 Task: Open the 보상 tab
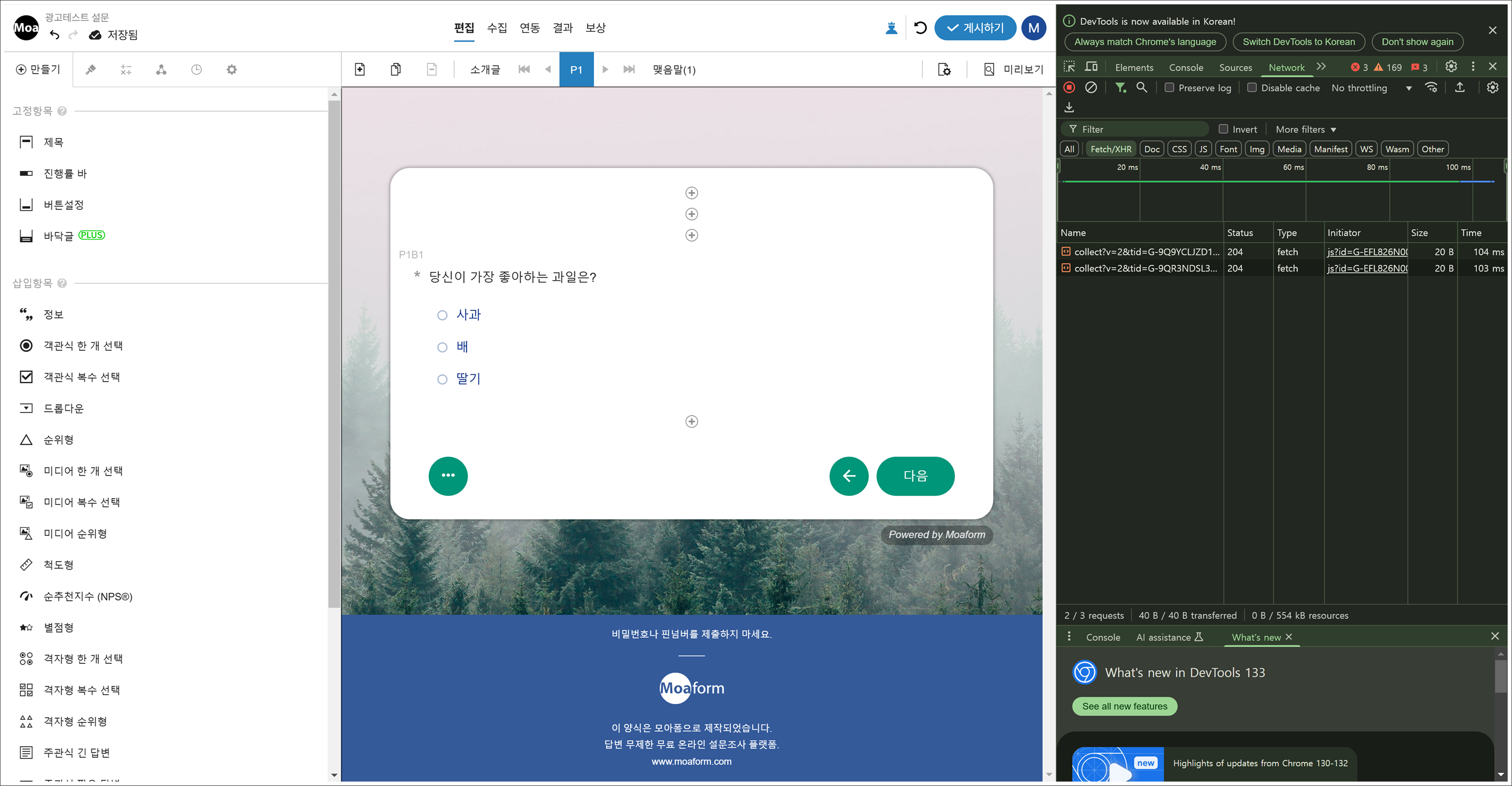point(595,28)
